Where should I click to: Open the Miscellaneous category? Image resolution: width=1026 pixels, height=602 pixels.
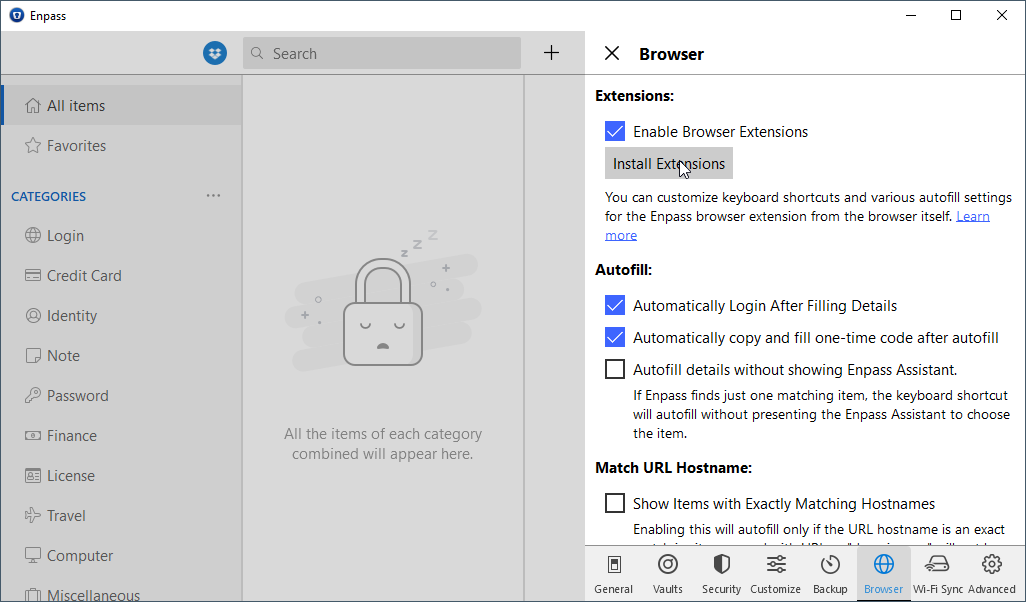click(122, 592)
